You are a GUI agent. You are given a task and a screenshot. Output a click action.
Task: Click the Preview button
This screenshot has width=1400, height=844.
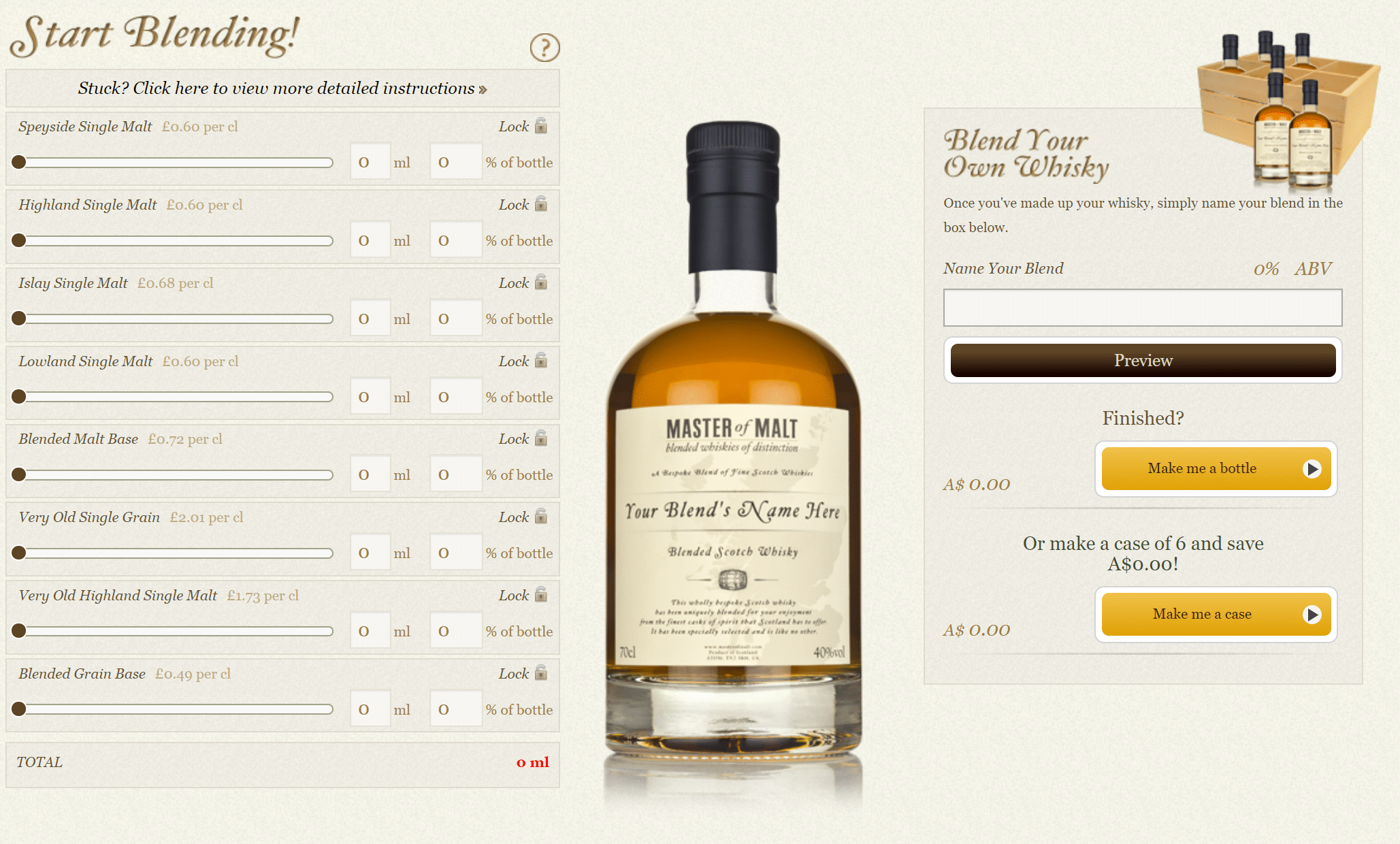(x=1143, y=360)
